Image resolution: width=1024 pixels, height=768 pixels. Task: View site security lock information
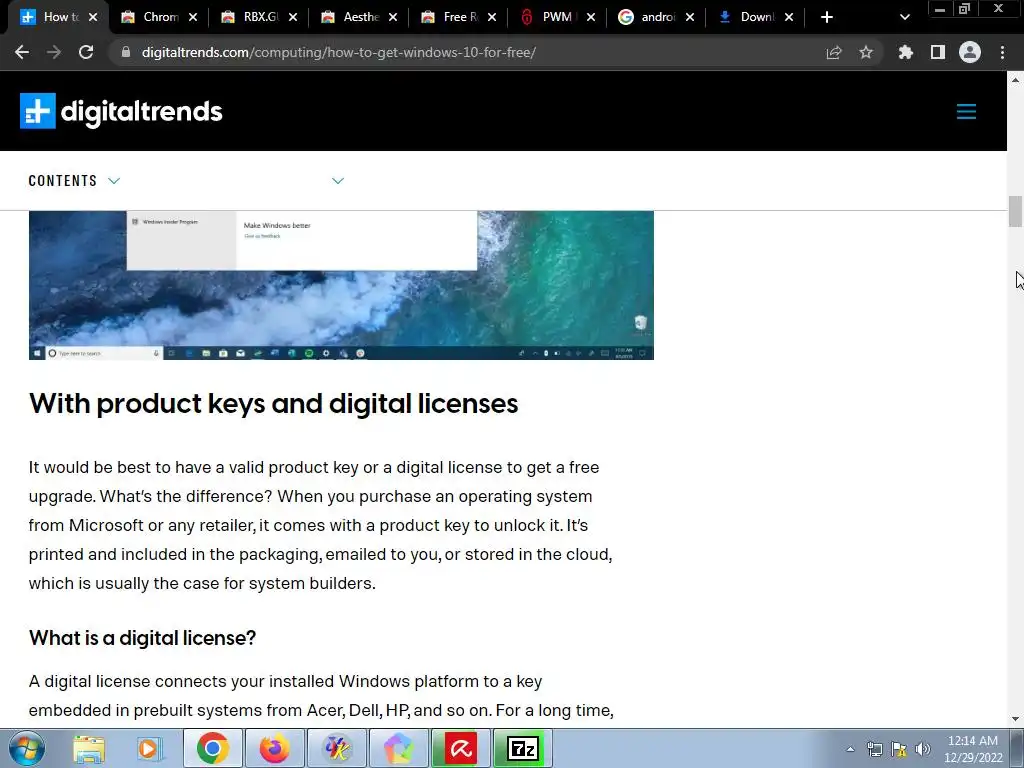(x=126, y=52)
